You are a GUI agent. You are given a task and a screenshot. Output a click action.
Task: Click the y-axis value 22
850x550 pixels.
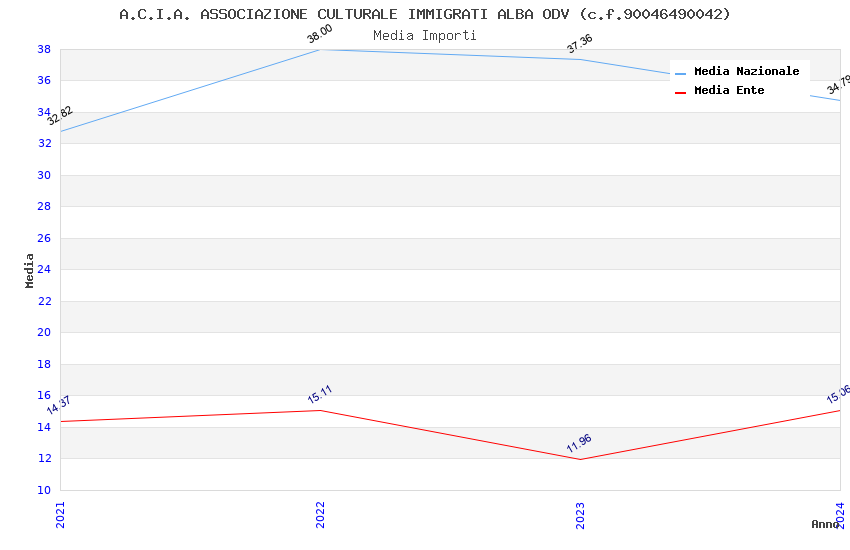pyautogui.click(x=44, y=301)
